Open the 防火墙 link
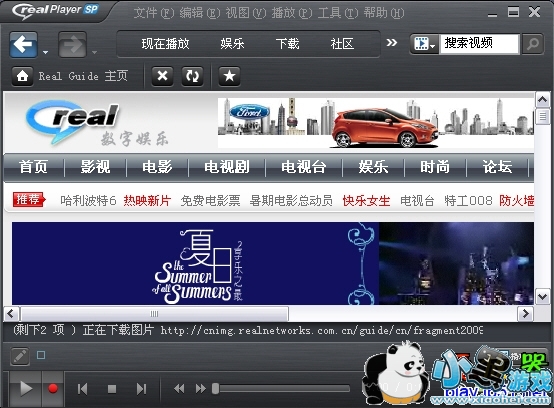Screen dimensions: 554x408 pos(517,201)
